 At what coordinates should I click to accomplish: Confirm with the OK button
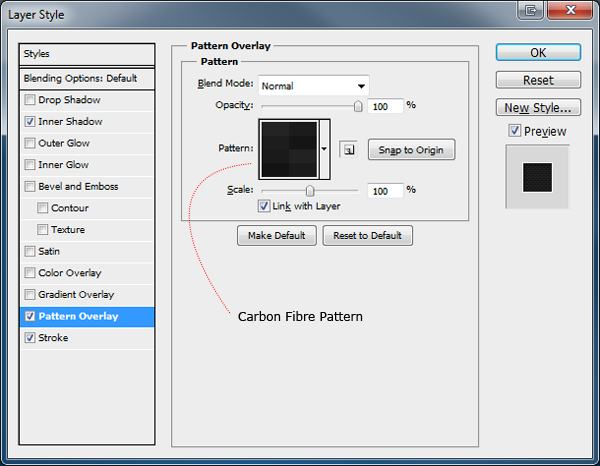click(x=538, y=52)
